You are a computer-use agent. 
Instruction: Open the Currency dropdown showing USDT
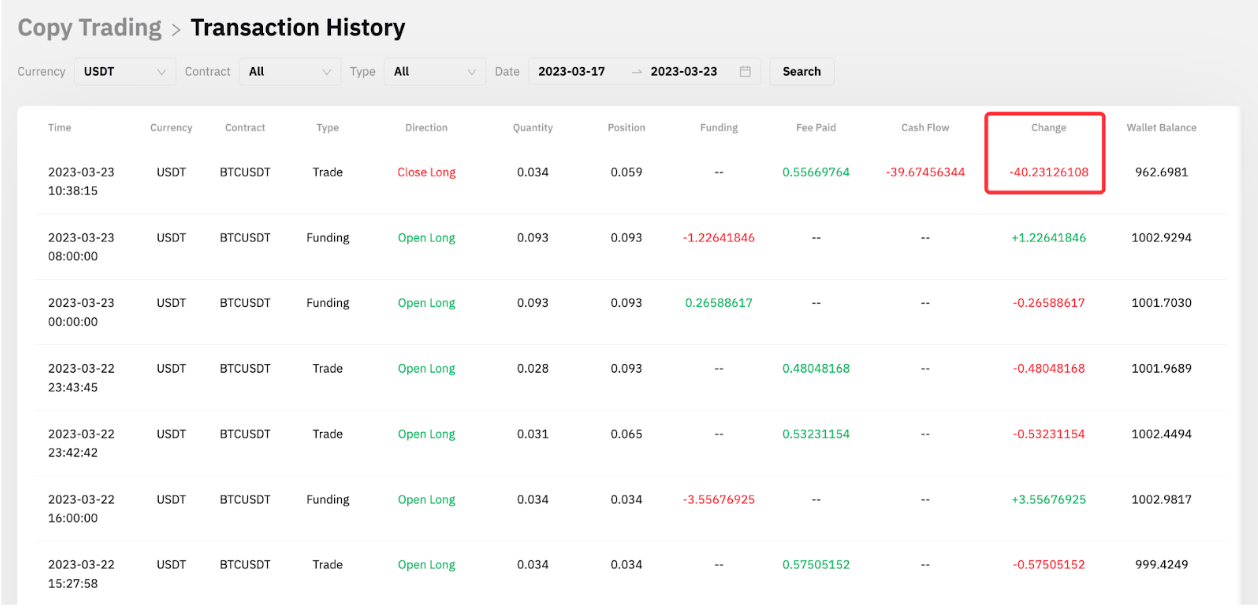[x=125, y=72]
